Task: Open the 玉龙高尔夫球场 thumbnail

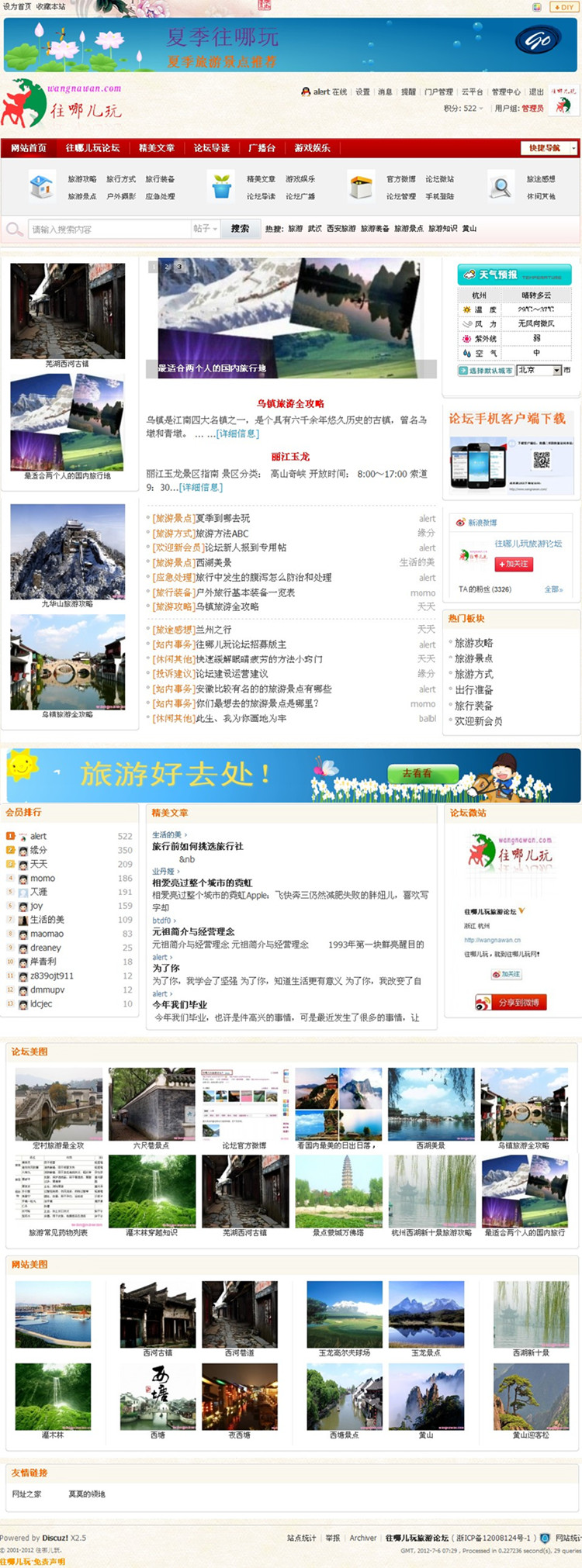Action: [x=345, y=1314]
